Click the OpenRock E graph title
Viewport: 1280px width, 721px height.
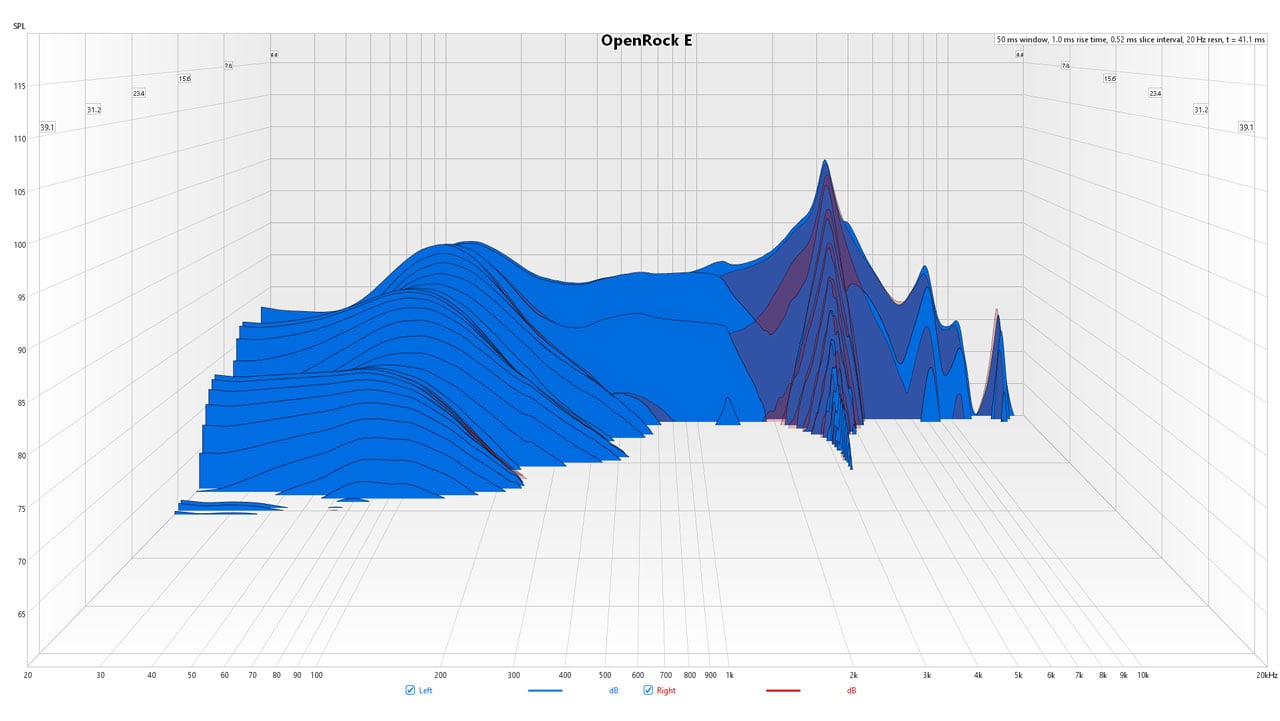pos(646,41)
